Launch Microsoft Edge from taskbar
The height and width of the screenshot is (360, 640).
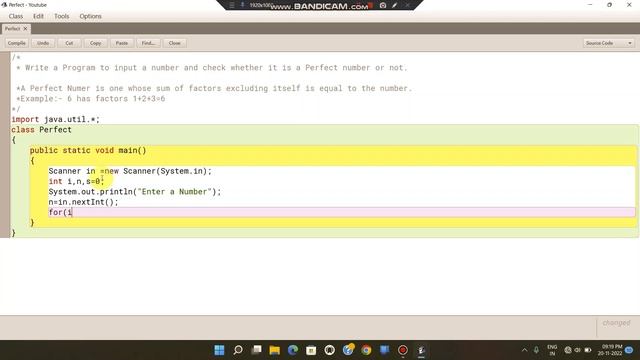293,350
